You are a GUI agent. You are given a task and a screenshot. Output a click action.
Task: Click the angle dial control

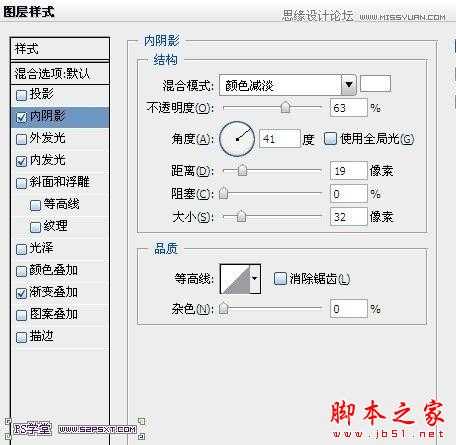237,139
